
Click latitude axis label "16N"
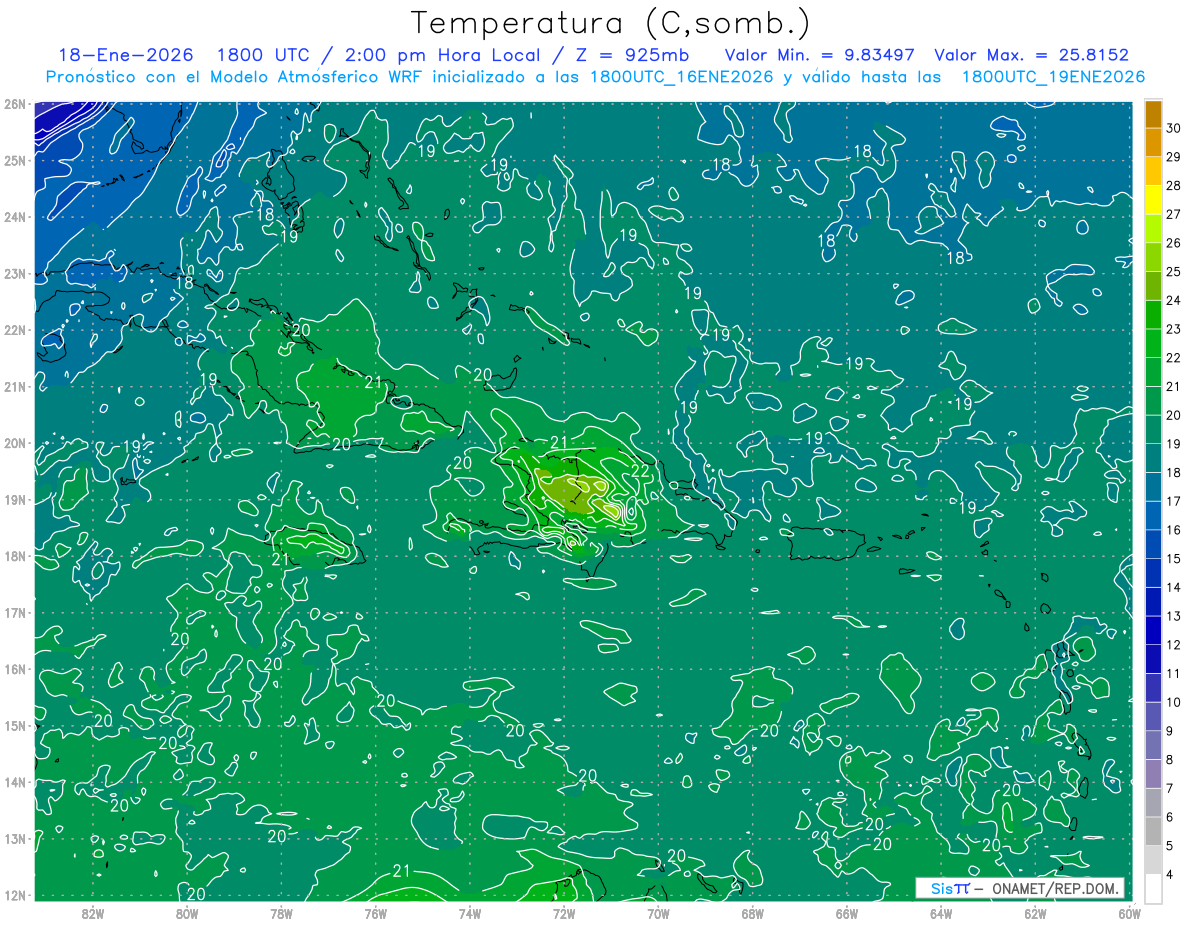15,669
